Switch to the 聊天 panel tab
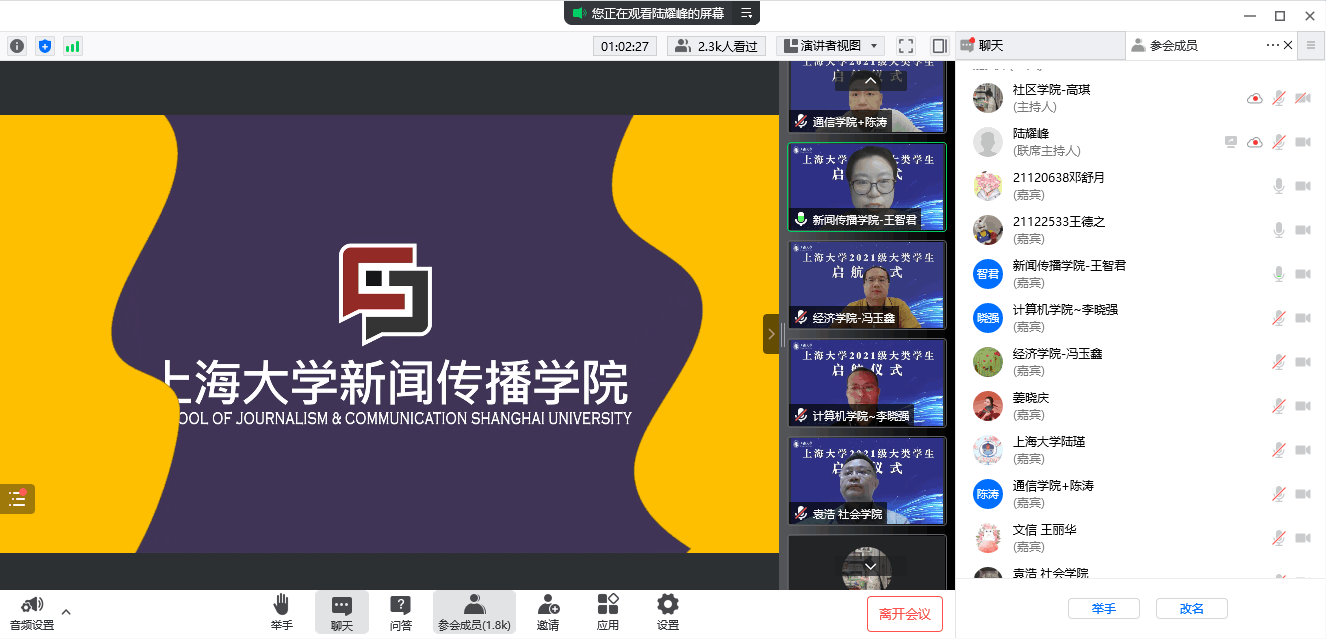1326x639 pixels. [1040, 45]
